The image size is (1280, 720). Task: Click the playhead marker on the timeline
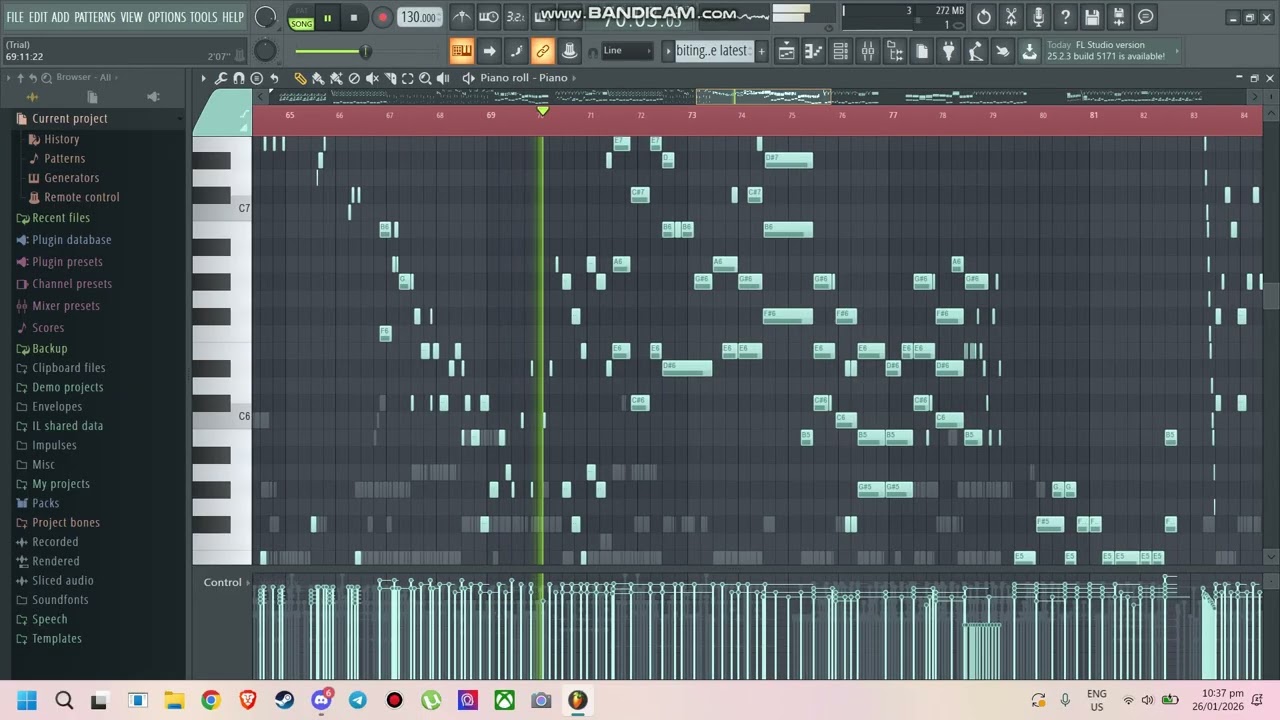[542, 111]
